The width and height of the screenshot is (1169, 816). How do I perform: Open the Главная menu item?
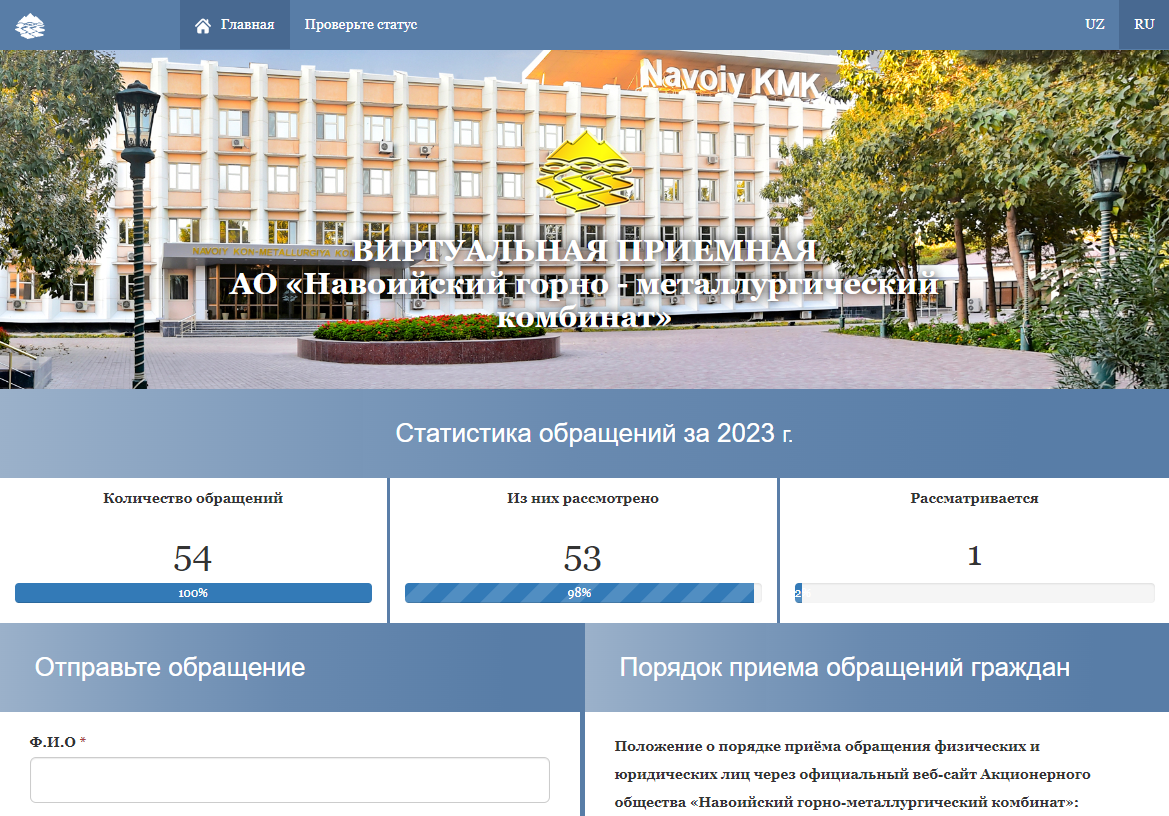246,25
